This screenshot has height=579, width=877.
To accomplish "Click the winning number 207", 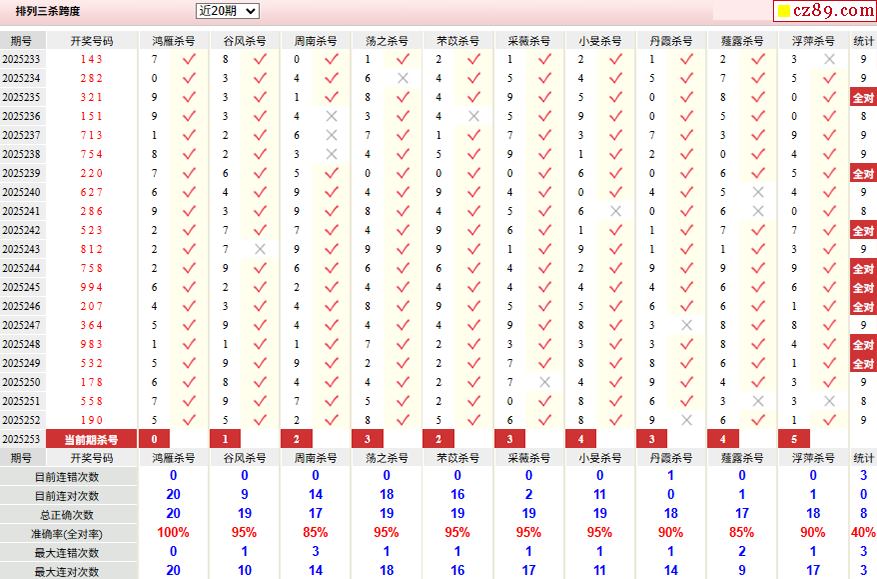I will [x=91, y=306].
